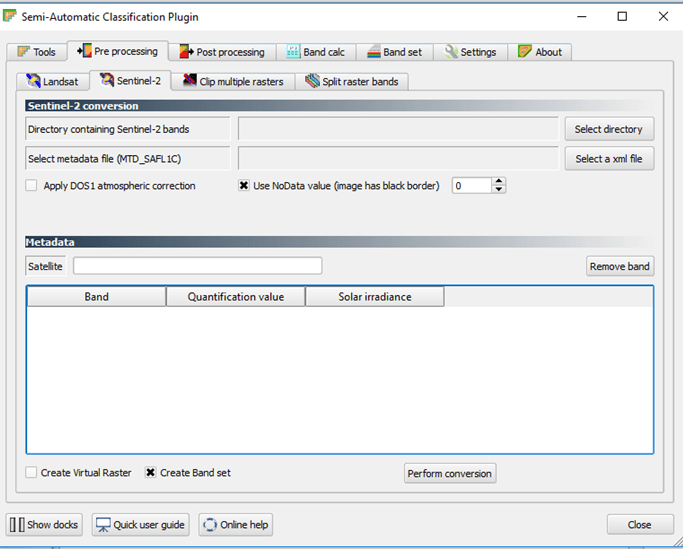This screenshot has height=549, width=683.
Task: Open the Quick user guide
Action: pos(141,525)
